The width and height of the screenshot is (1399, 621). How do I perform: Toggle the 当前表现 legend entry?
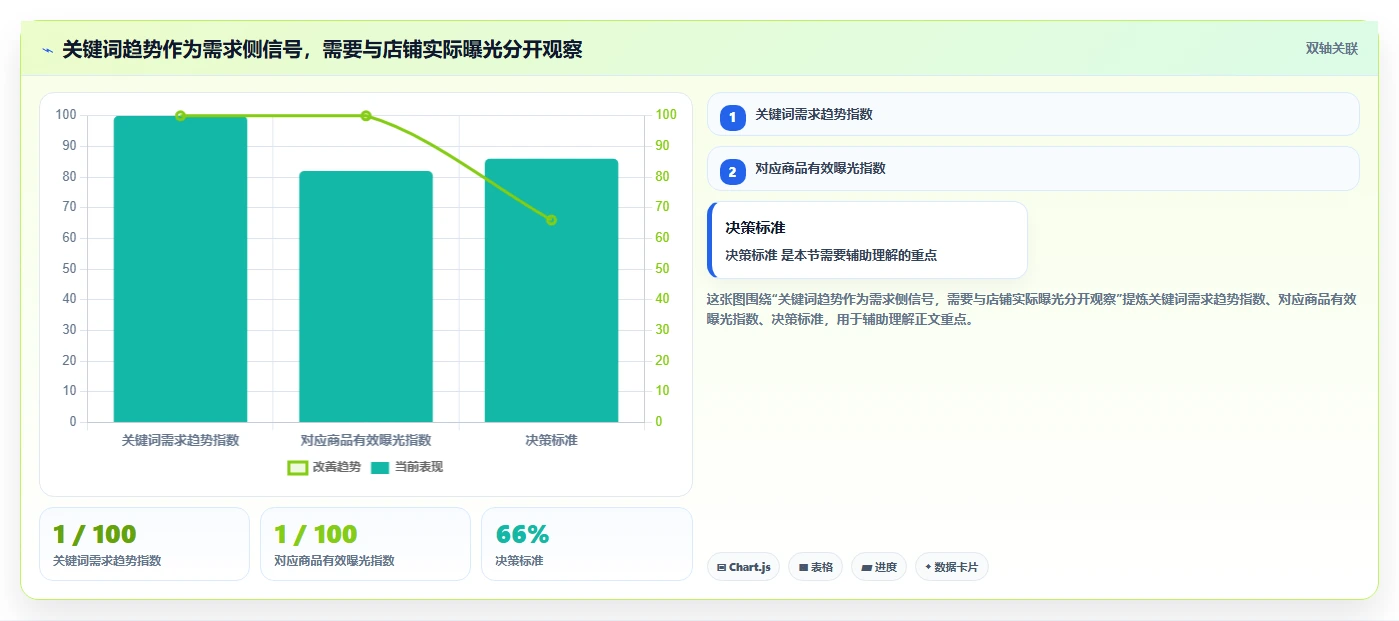407,467
